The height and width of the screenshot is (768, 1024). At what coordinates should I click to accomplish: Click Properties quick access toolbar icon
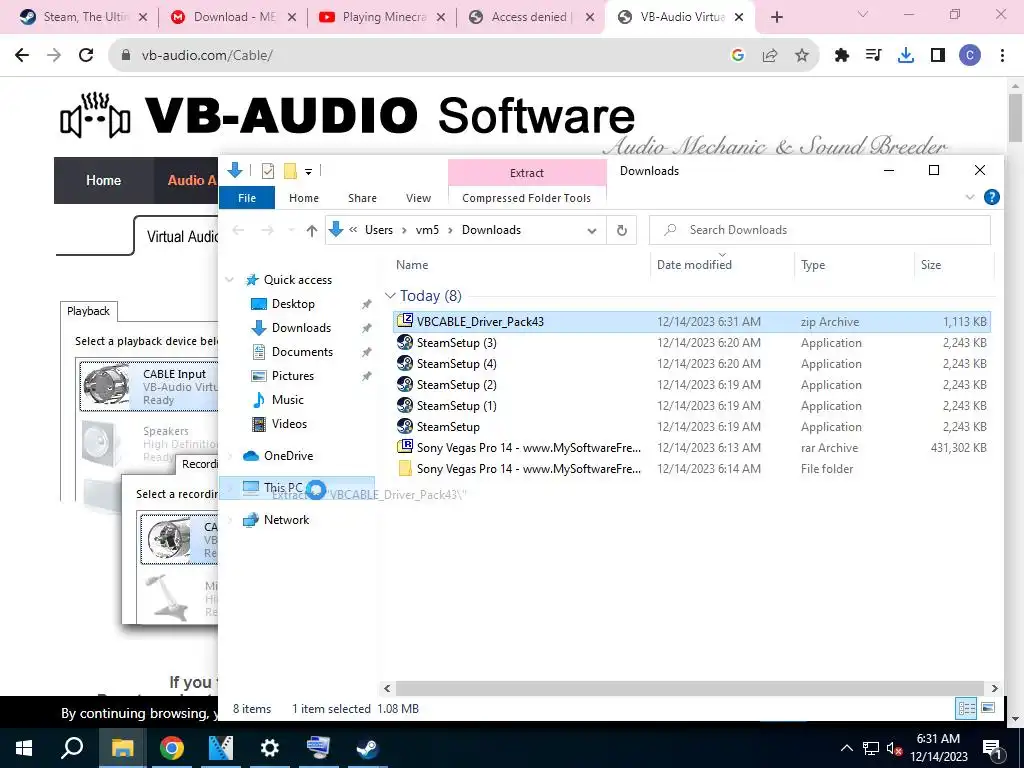pos(268,171)
